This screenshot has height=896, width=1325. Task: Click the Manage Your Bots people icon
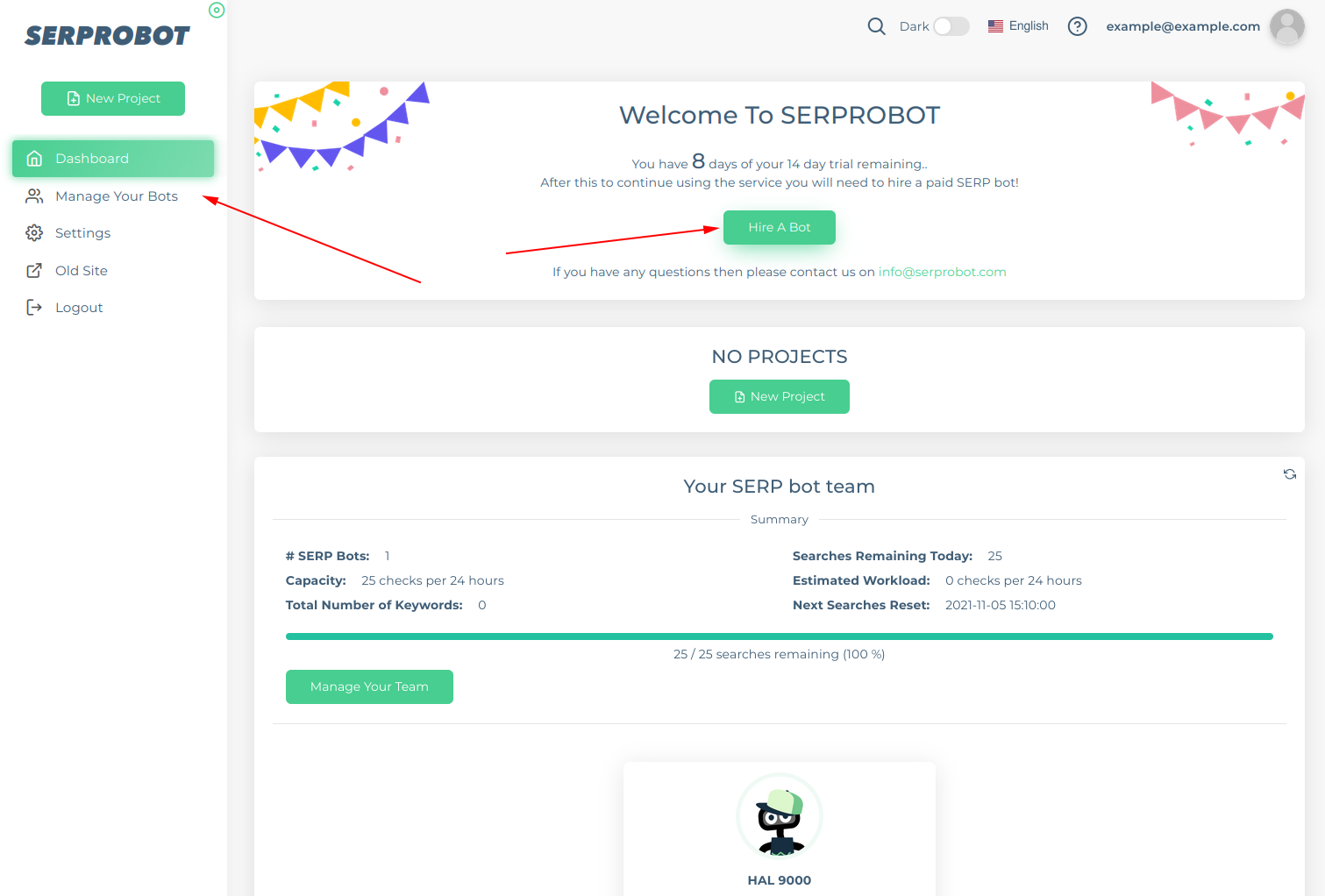click(x=34, y=196)
